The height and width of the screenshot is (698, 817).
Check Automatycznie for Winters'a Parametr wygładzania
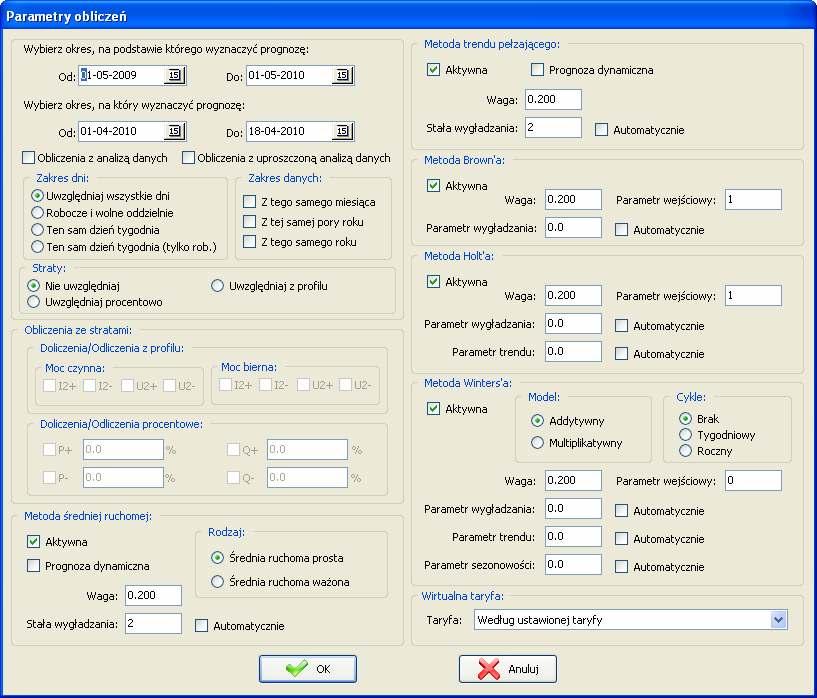pos(621,510)
